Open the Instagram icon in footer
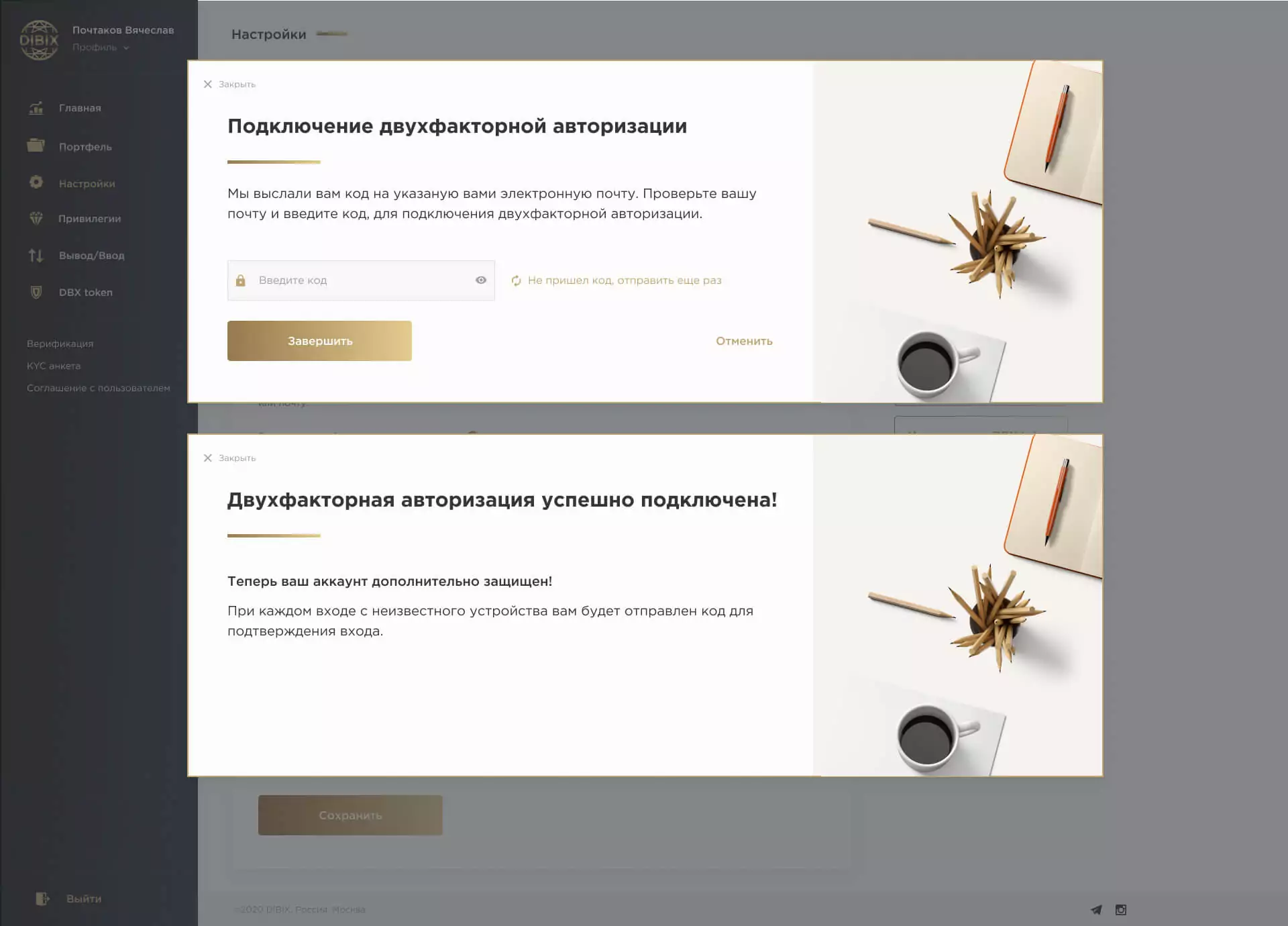The width and height of the screenshot is (1288, 926). (x=1121, y=910)
